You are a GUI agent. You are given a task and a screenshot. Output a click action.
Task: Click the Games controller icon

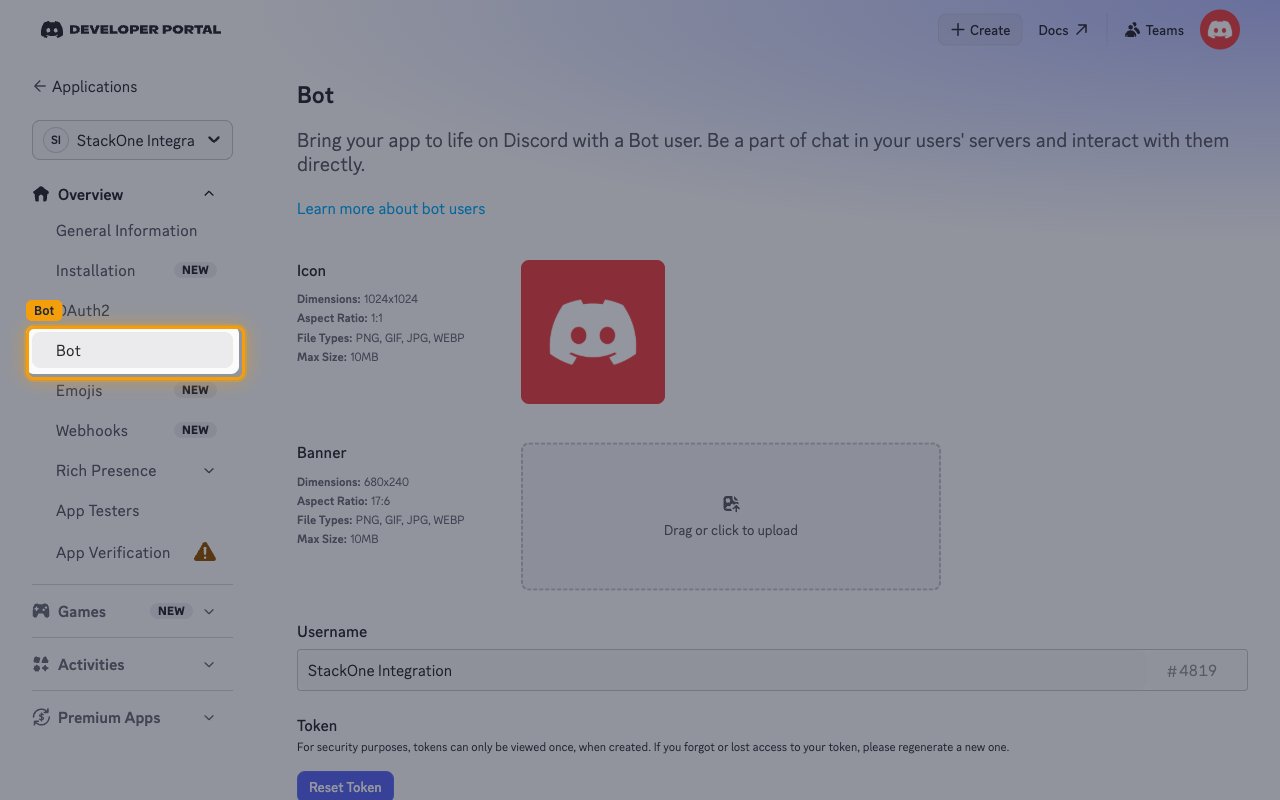(41, 611)
